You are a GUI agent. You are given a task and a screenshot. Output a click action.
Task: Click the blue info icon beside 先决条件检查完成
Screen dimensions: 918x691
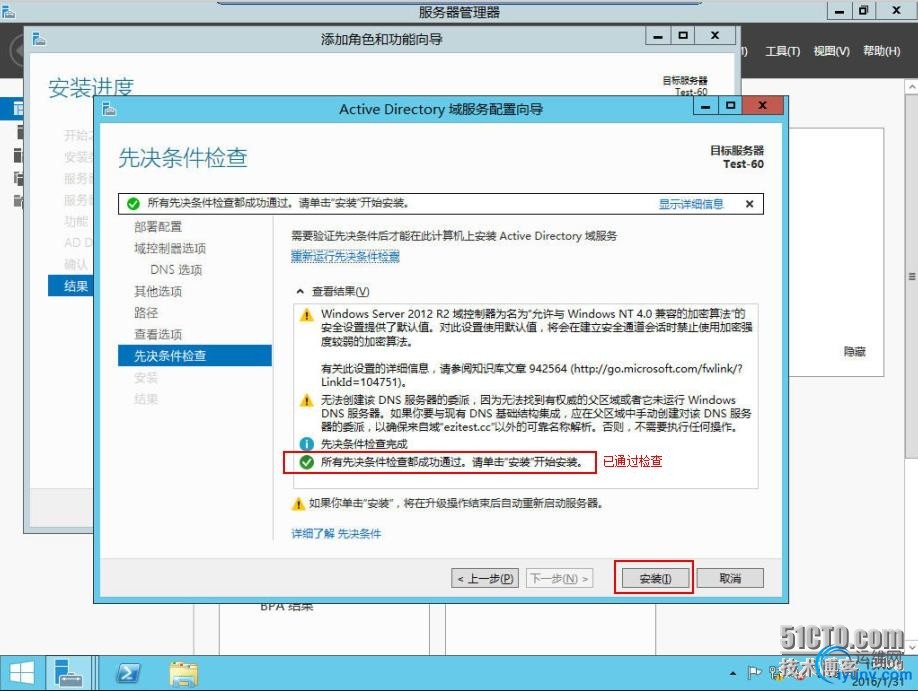click(x=306, y=444)
